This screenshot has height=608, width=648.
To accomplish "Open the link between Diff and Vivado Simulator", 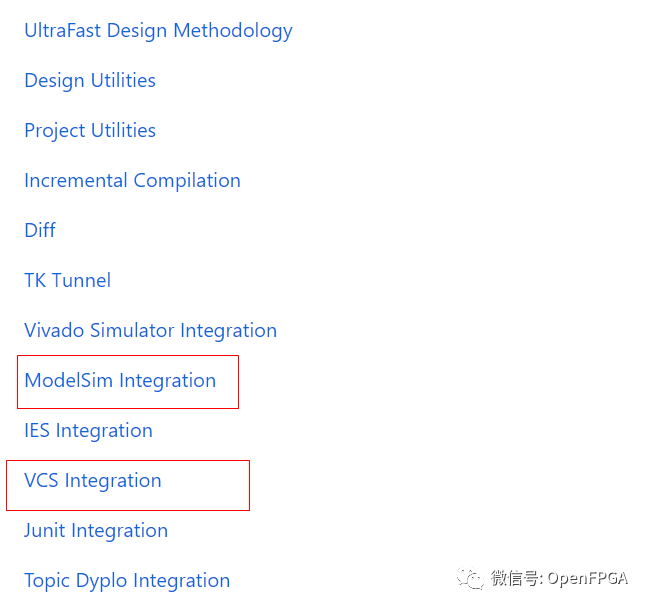I will pos(67,280).
